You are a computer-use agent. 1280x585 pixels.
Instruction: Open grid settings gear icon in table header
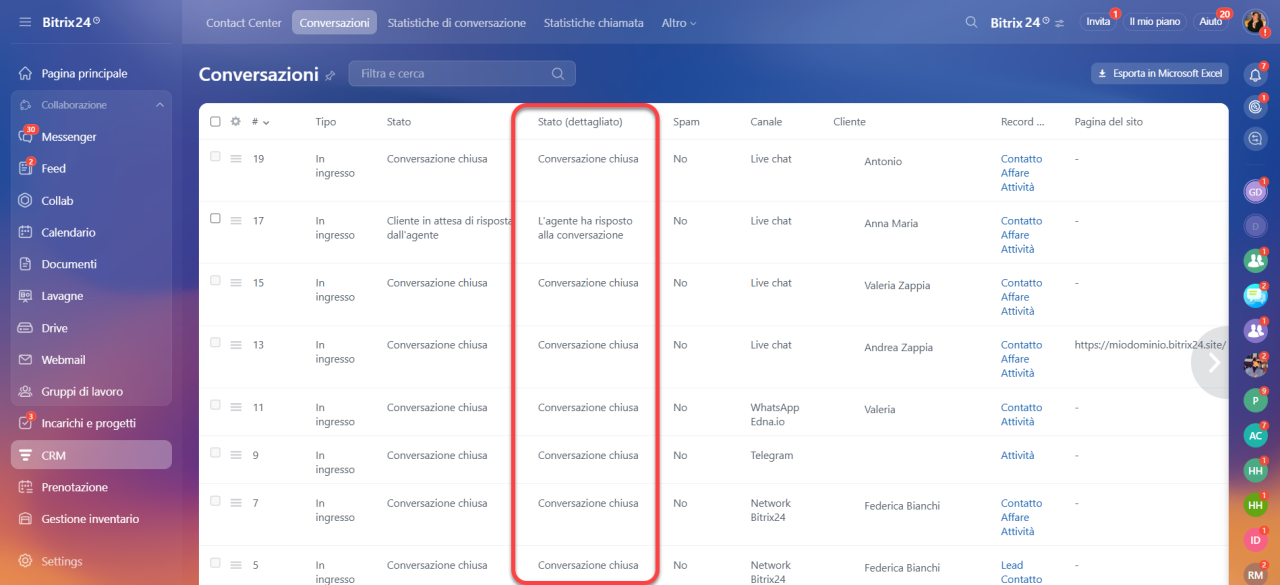236,122
